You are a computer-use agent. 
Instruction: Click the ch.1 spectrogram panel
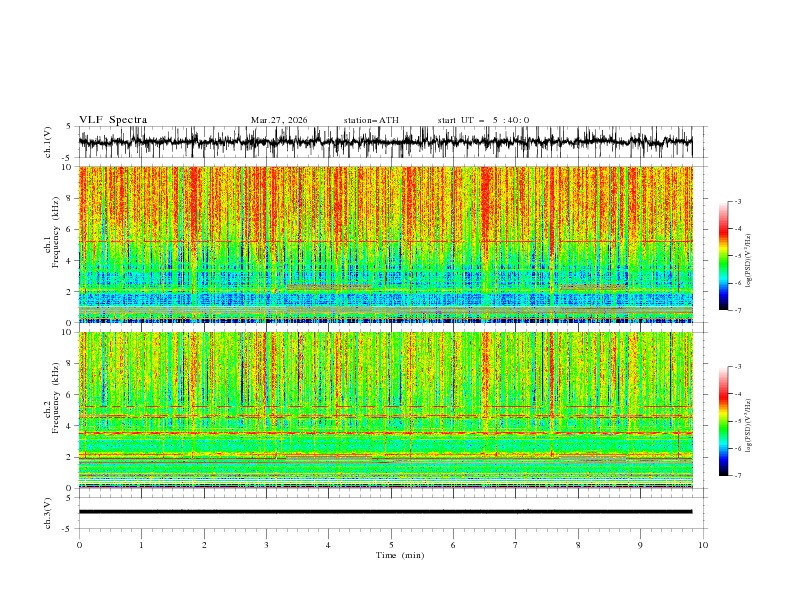coord(385,244)
